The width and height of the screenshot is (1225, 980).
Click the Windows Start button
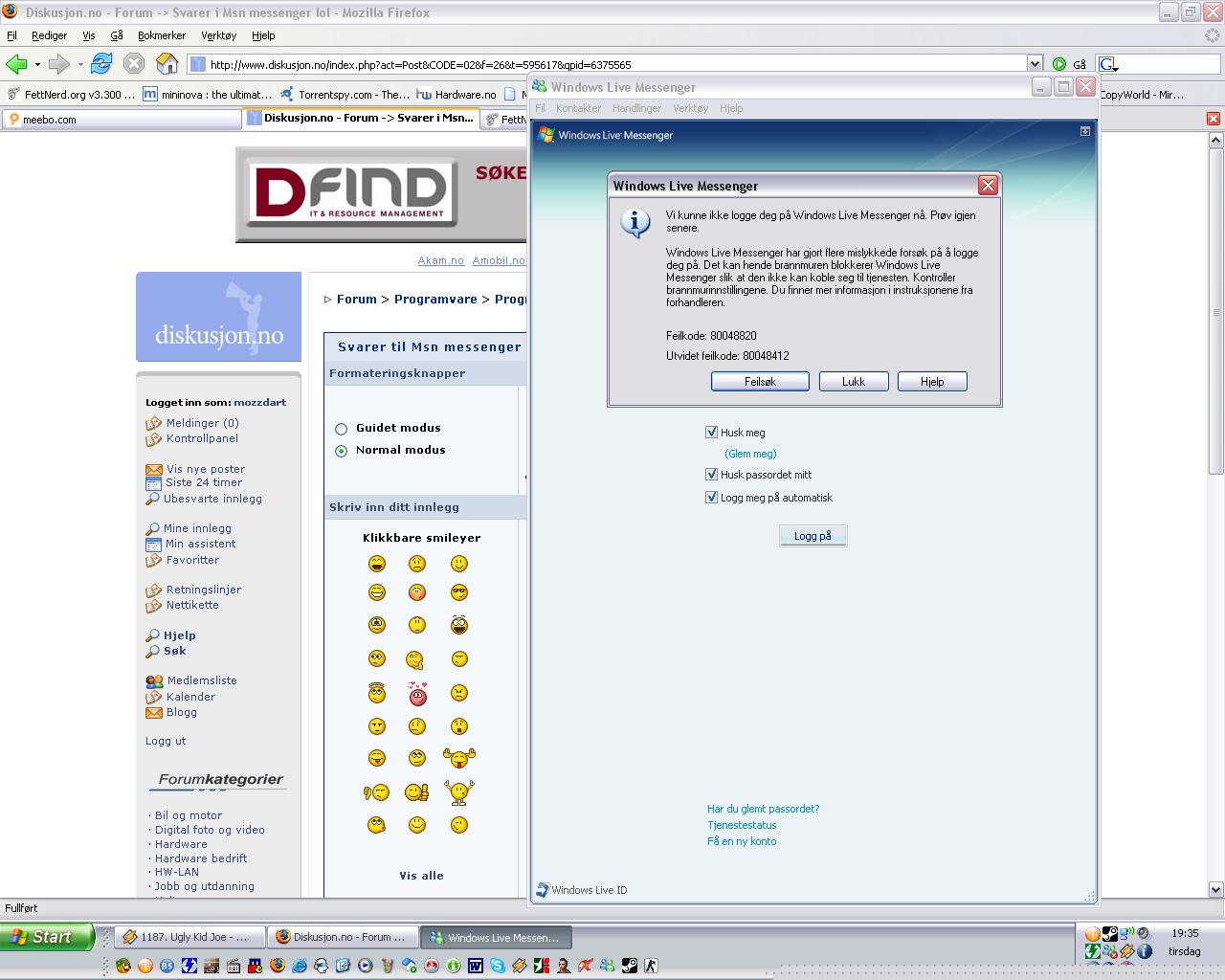point(47,937)
